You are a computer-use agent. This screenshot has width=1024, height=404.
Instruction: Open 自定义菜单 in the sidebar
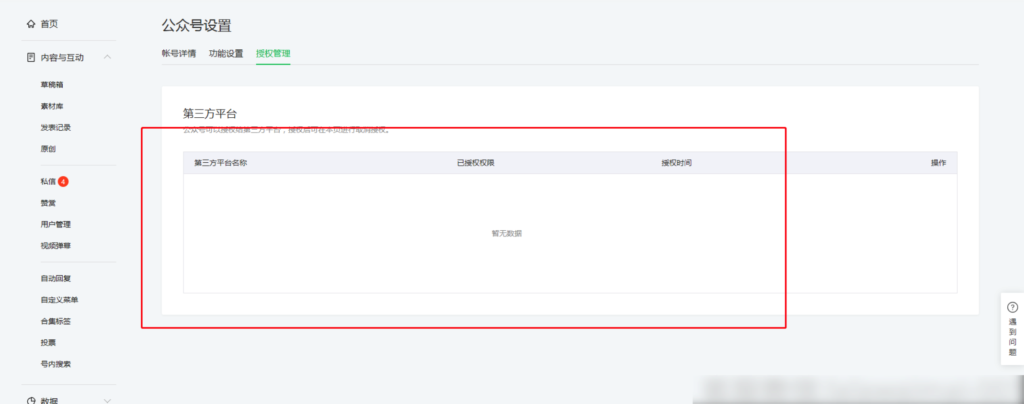(x=59, y=299)
